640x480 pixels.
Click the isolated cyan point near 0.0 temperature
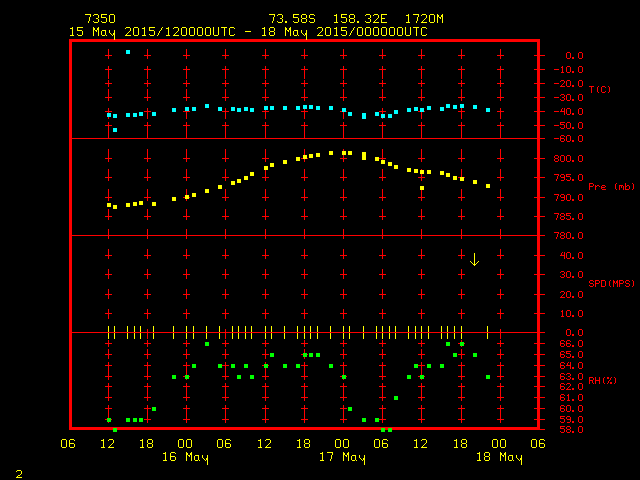pos(128,52)
